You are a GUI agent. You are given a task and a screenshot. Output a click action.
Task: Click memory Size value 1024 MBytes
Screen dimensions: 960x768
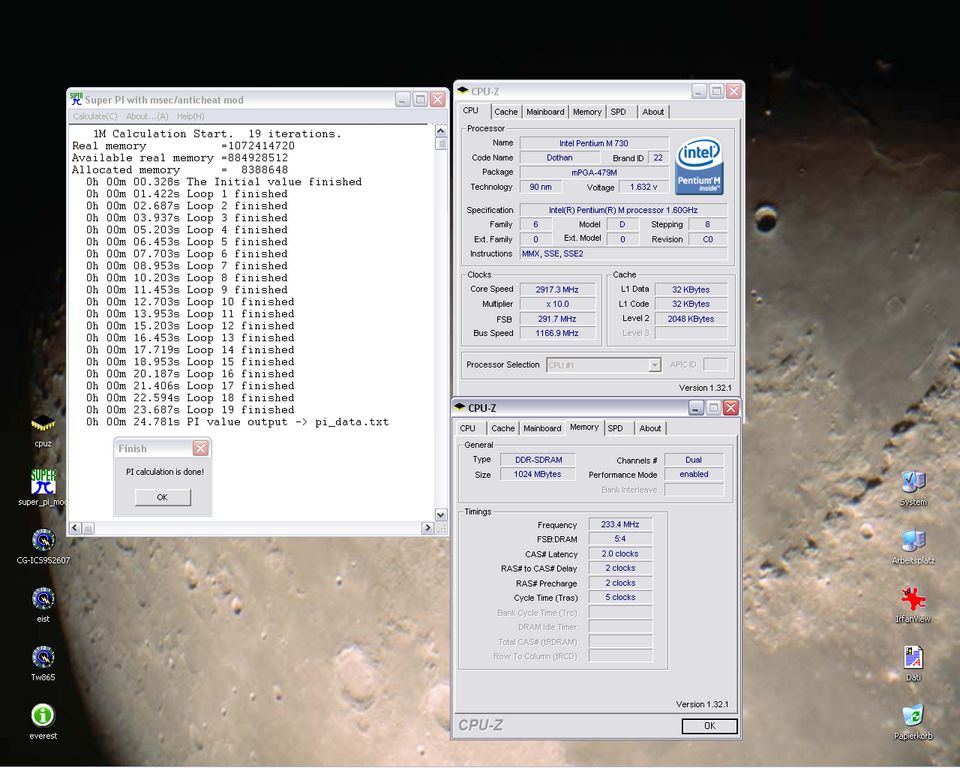[538, 474]
